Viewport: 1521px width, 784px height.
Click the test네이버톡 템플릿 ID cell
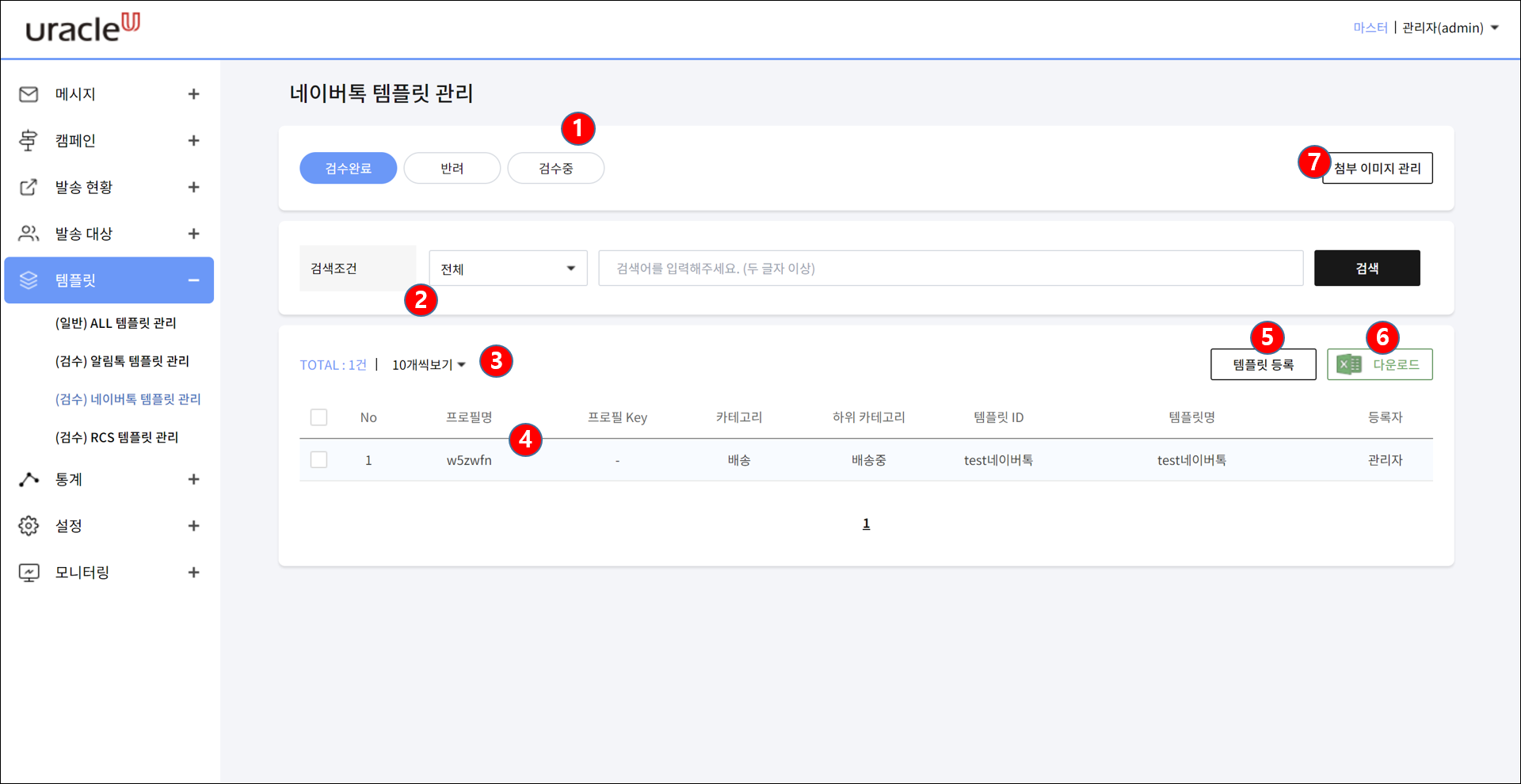pyautogui.click(x=998, y=460)
